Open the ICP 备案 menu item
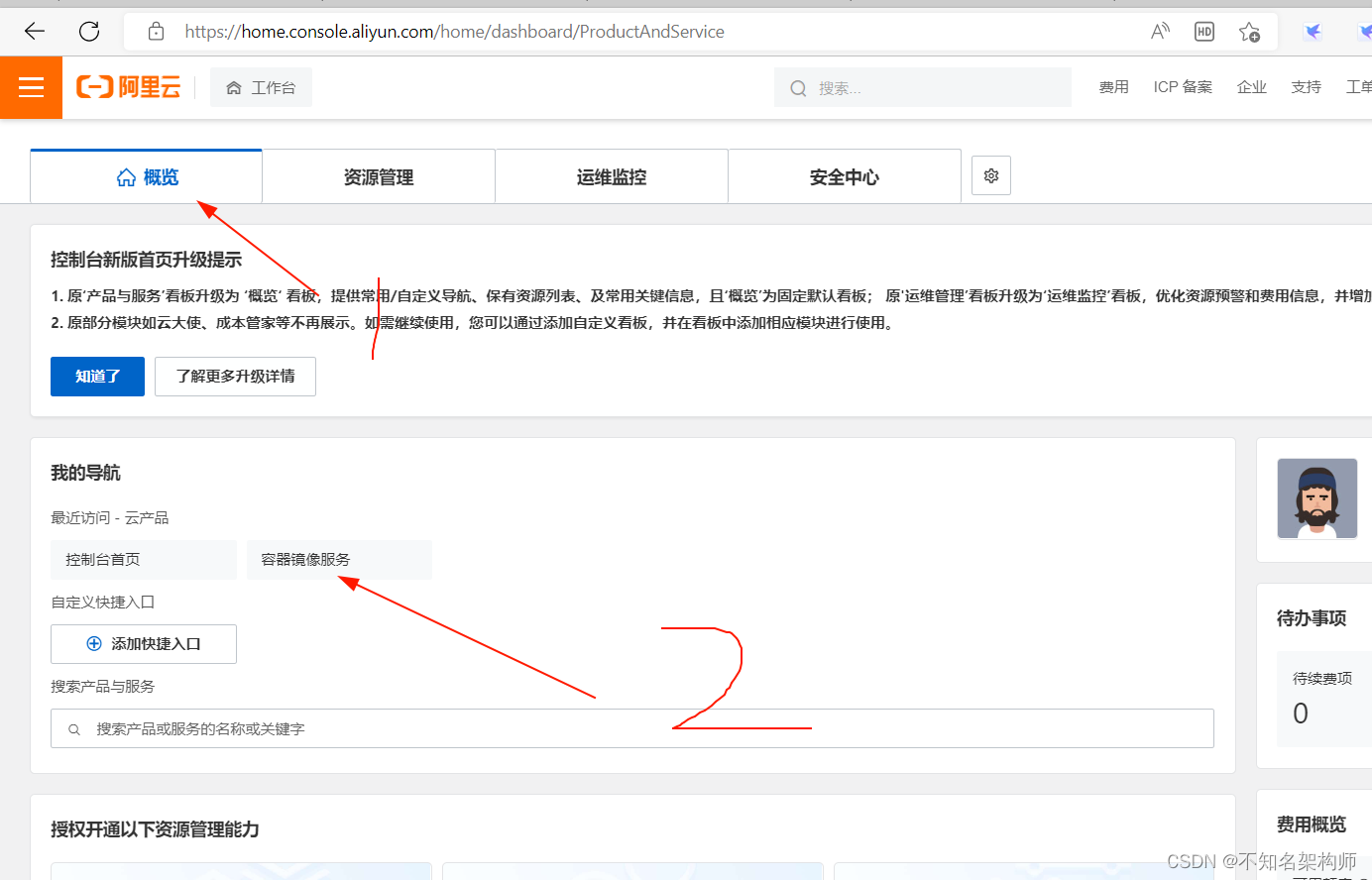The height and width of the screenshot is (880, 1372). pos(1183,87)
